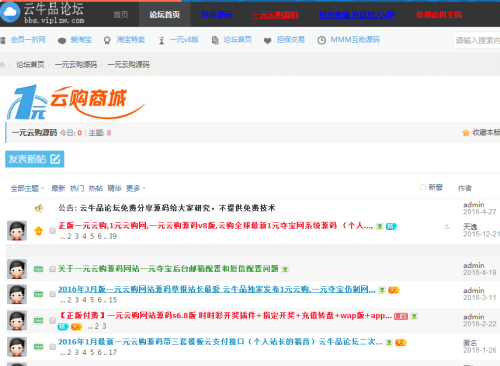Click the green thread icon on the 【正版付费】 row

pyautogui.click(x=39, y=320)
